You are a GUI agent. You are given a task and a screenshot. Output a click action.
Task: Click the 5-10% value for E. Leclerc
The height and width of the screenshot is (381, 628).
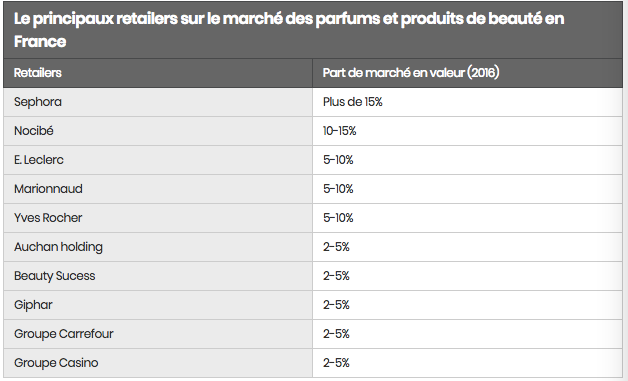338,160
